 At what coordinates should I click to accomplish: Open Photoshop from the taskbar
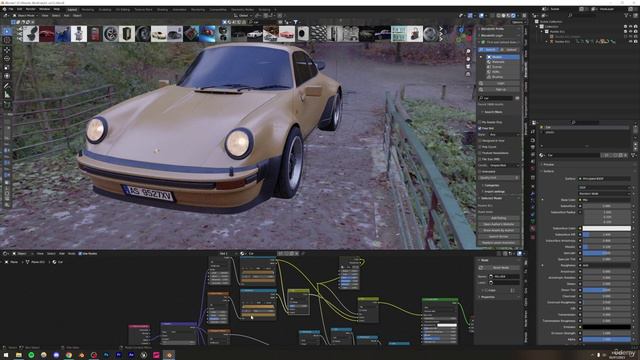(x=107, y=355)
